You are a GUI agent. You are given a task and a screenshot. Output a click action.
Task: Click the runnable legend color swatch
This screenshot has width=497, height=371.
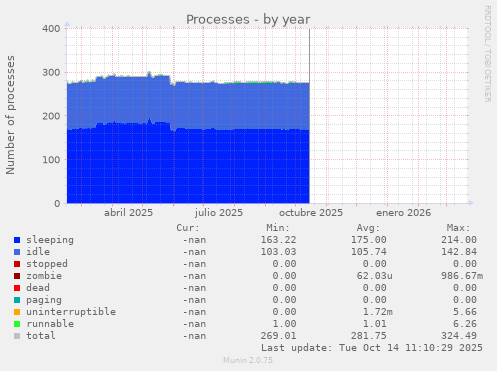[x=17, y=324]
